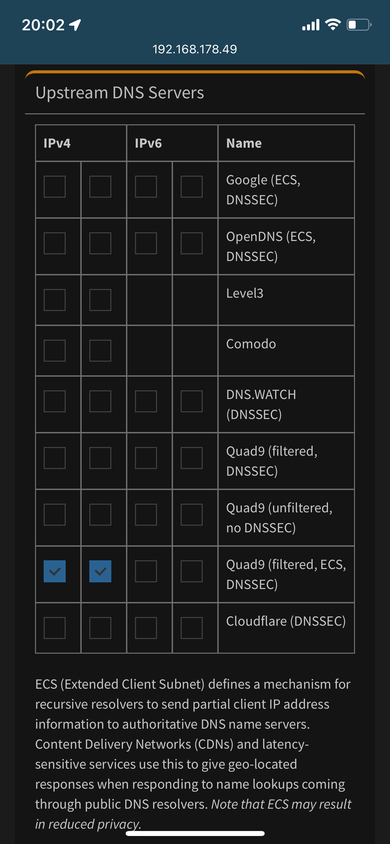
Task: Enable first IPv4 checkbox for Level3
Action: click(x=55, y=300)
